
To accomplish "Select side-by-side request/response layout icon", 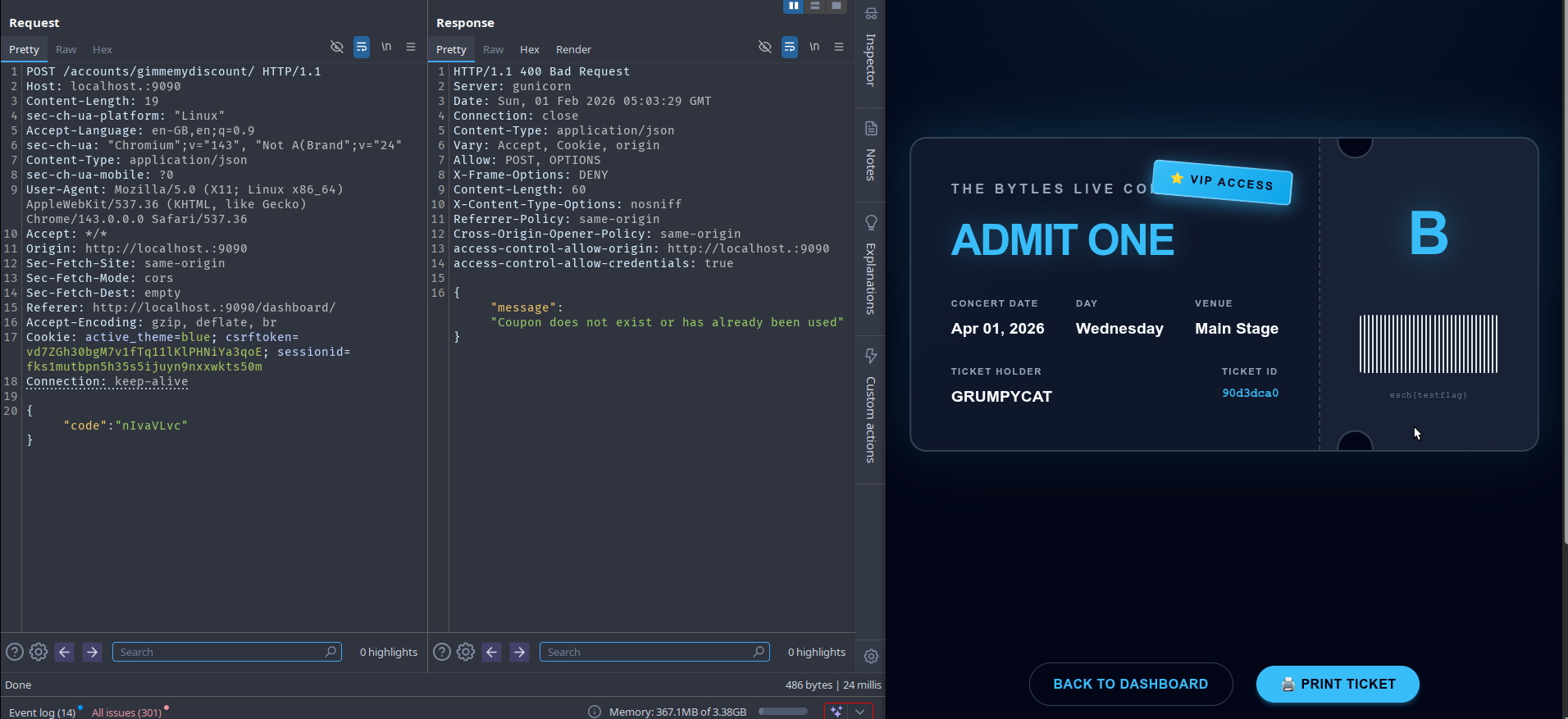I will pyautogui.click(x=793, y=6).
